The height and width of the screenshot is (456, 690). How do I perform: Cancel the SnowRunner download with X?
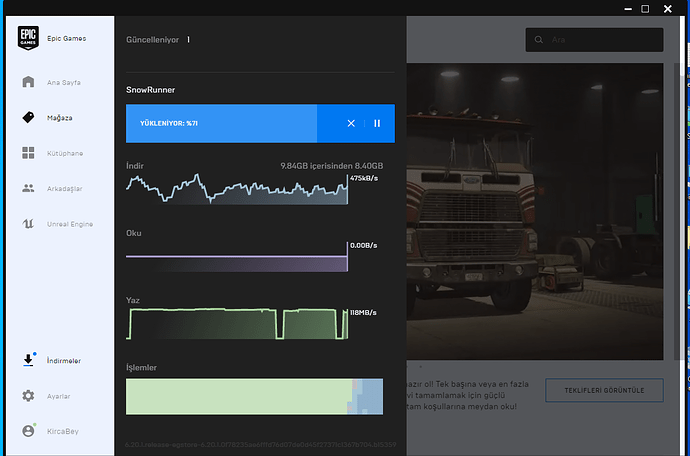pyautogui.click(x=351, y=123)
